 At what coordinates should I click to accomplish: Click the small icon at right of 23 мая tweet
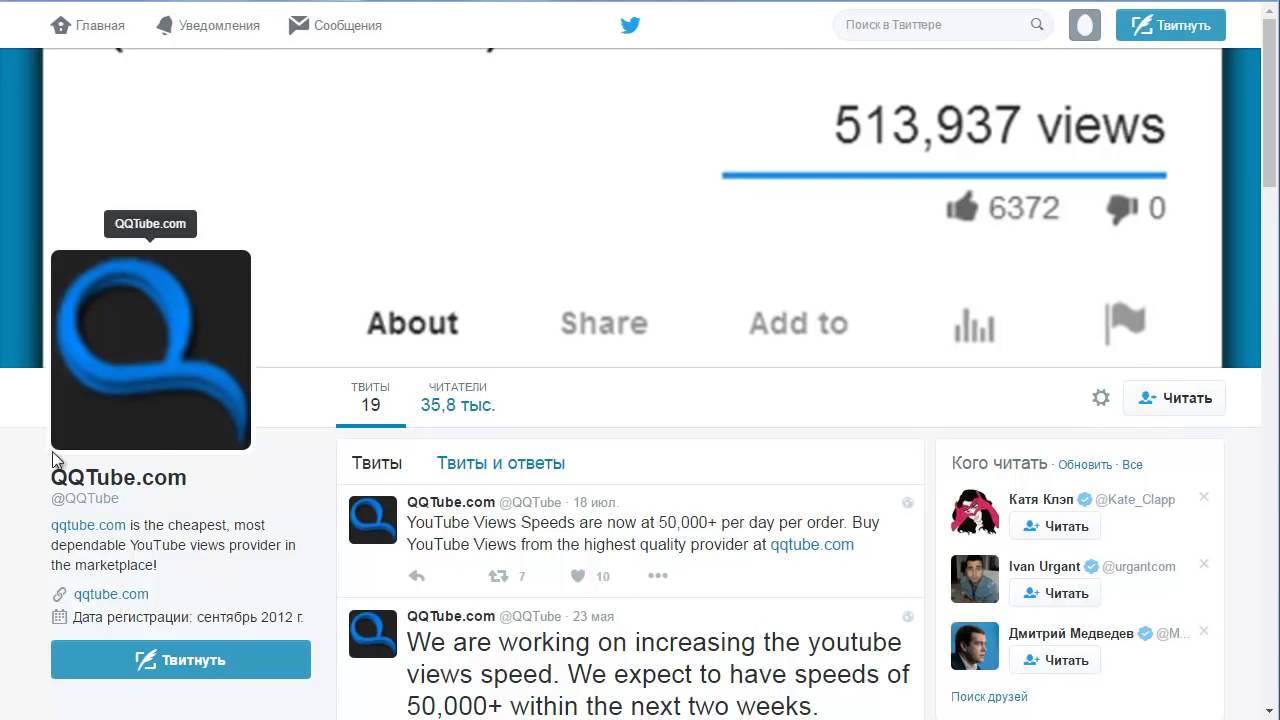908,617
